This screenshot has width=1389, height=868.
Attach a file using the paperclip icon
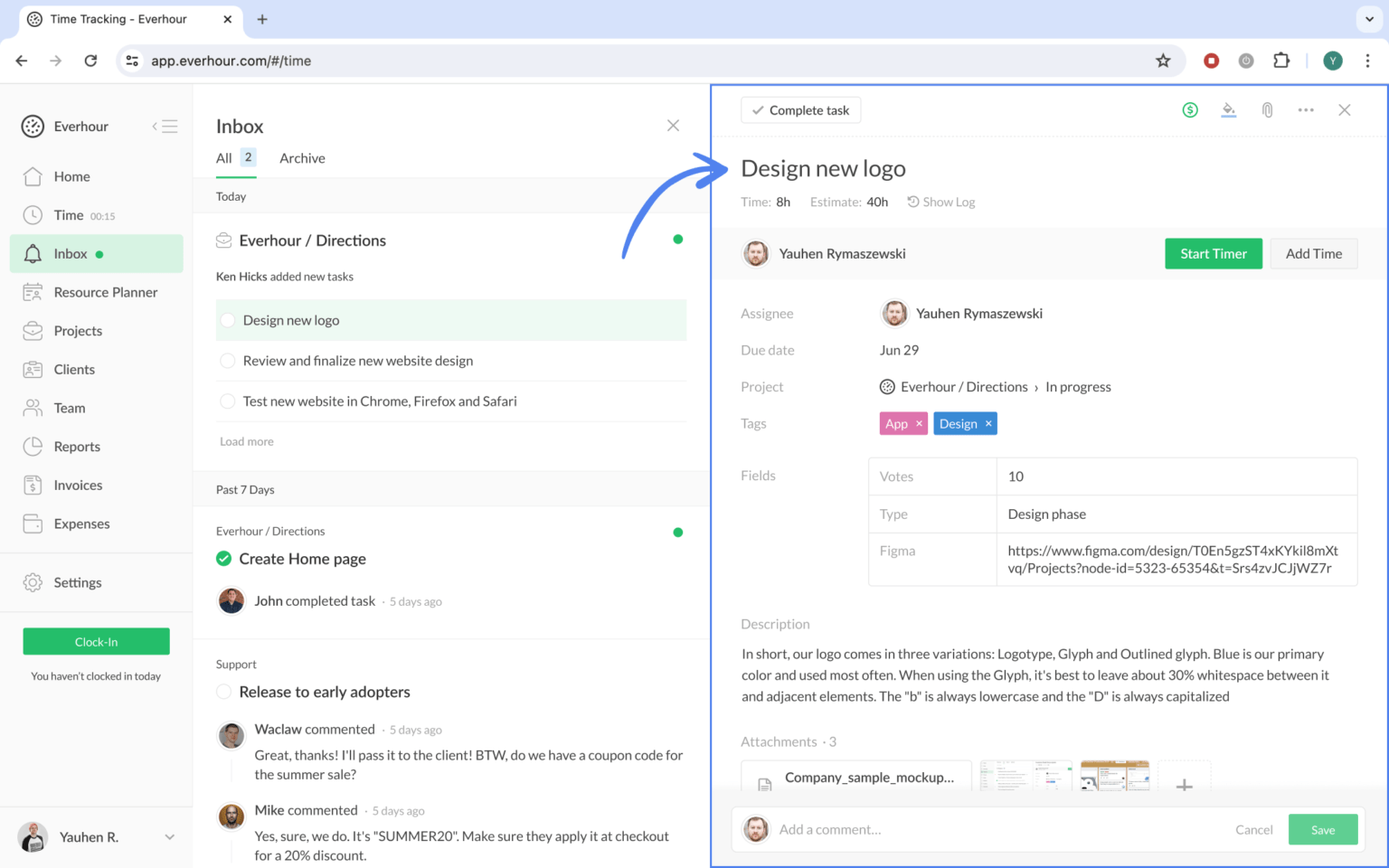coord(1267,109)
